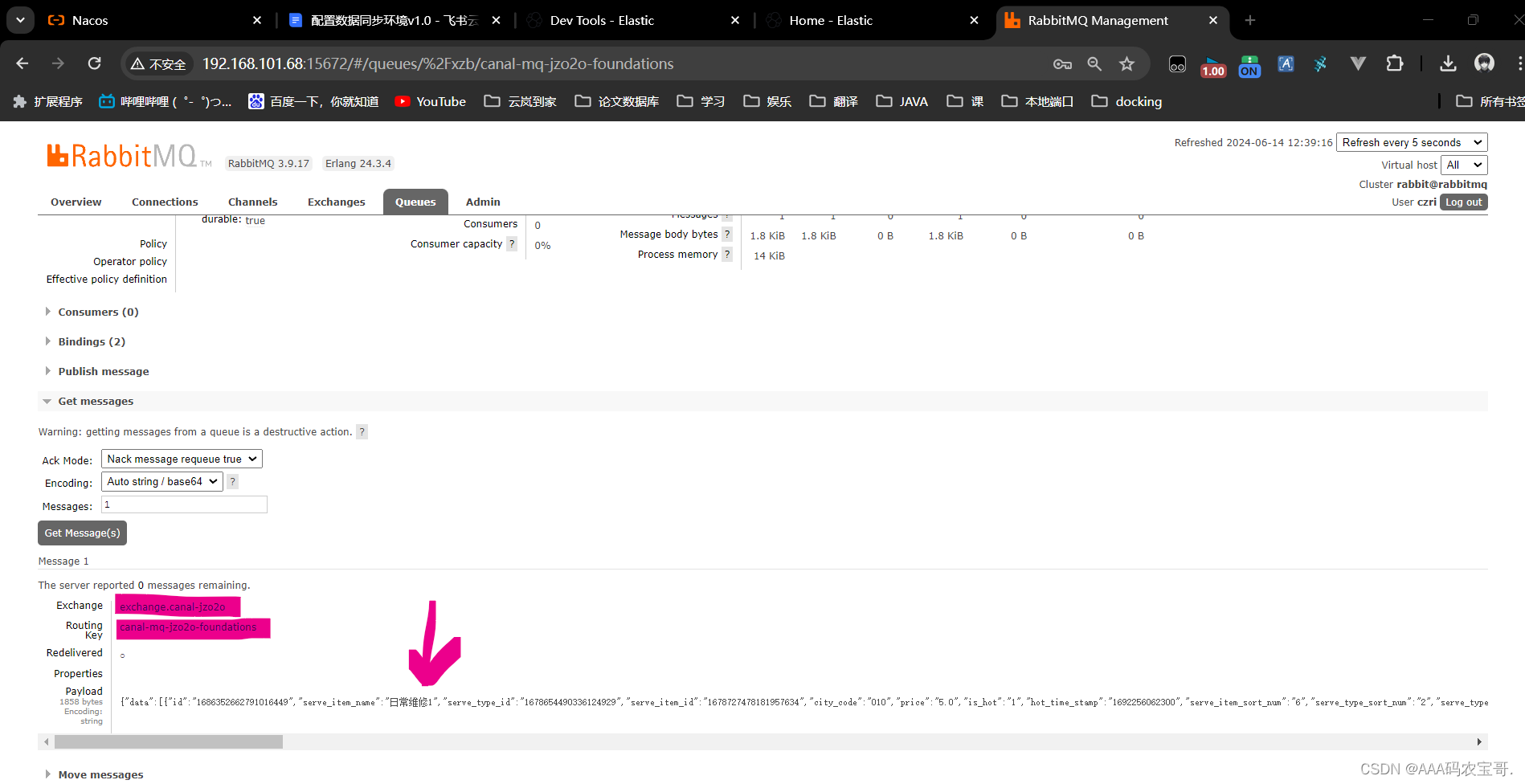
Task: Go to the Connections tab
Action: 165,202
